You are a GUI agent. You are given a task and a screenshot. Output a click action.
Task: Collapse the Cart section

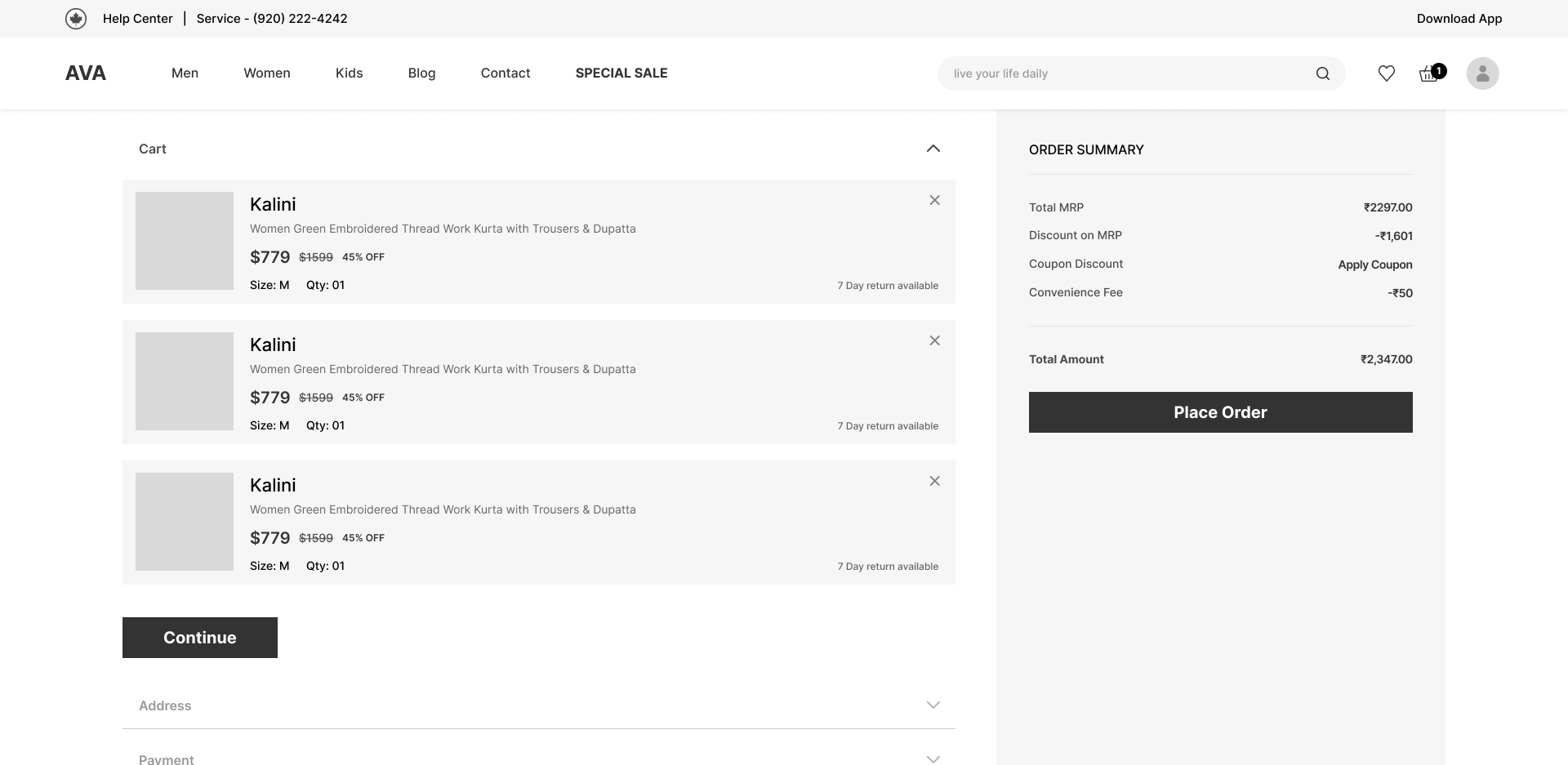click(x=933, y=149)
